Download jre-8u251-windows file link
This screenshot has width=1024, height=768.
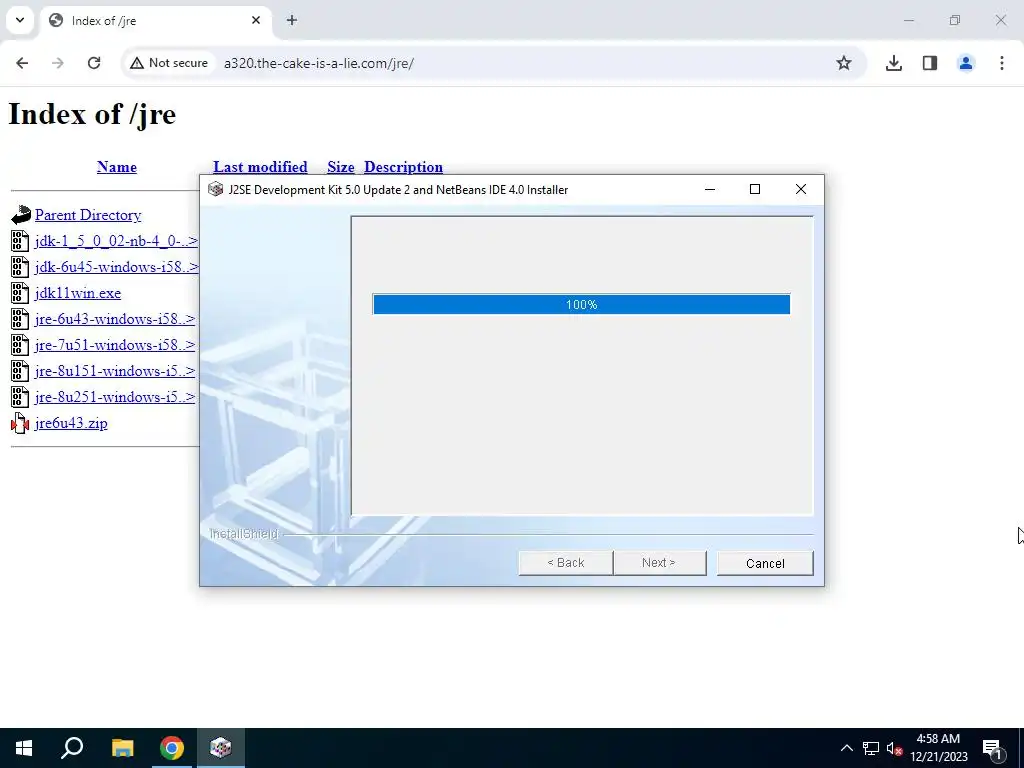tap(115, 398)
